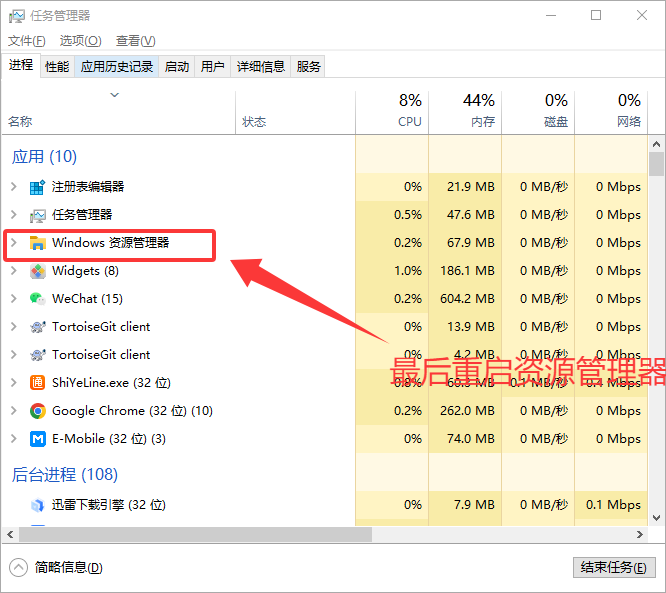Sort by the 状态 column header
Screen dimensions: 666x593
click(x=296, y=112)
